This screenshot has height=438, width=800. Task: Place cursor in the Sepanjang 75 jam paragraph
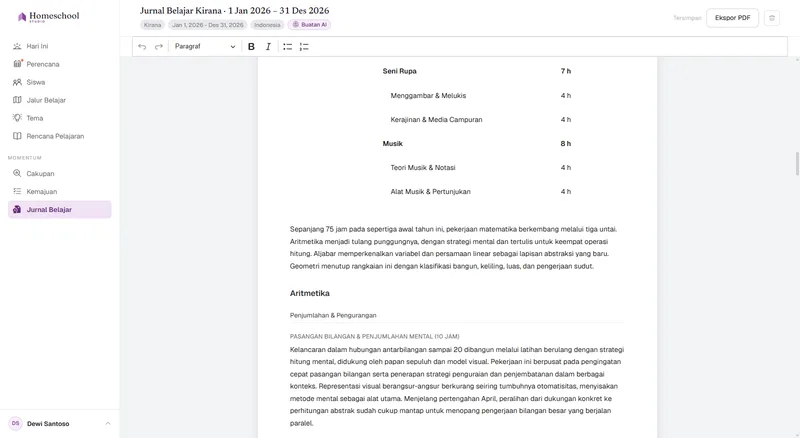[x=454, y=248]
